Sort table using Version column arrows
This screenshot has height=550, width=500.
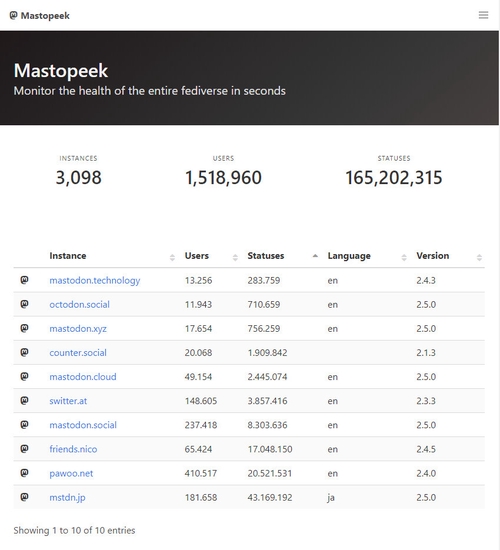point(479,257)
